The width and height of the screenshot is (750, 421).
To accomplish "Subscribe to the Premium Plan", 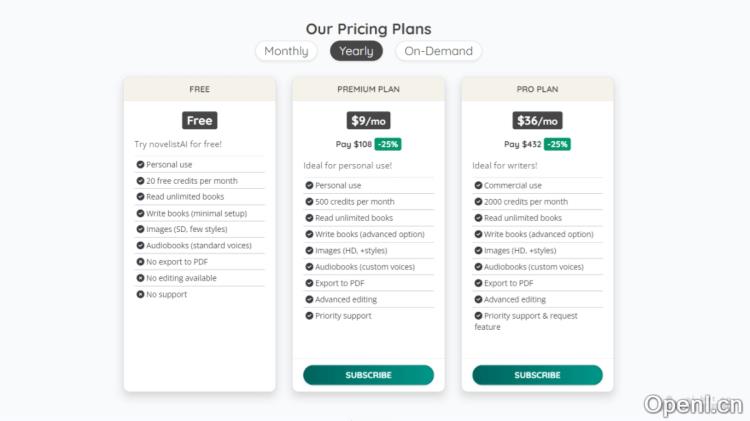I will (x=368, y=375).
